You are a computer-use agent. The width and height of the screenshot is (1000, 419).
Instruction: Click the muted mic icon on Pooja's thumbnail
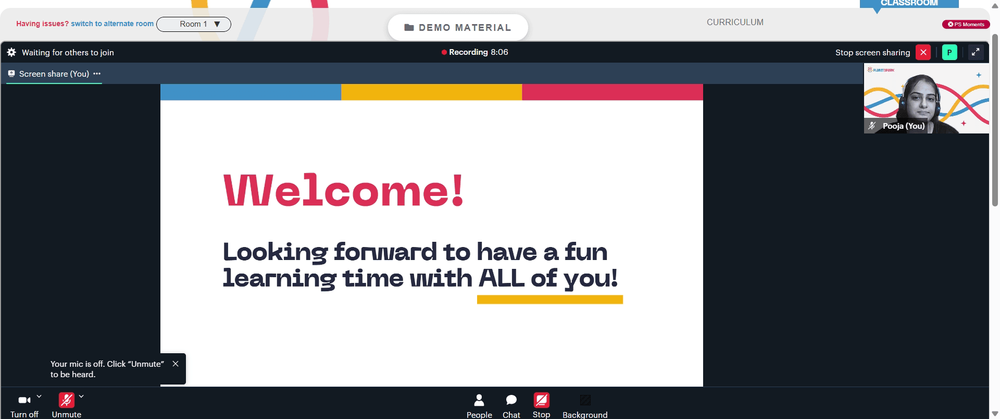(871, 126)
